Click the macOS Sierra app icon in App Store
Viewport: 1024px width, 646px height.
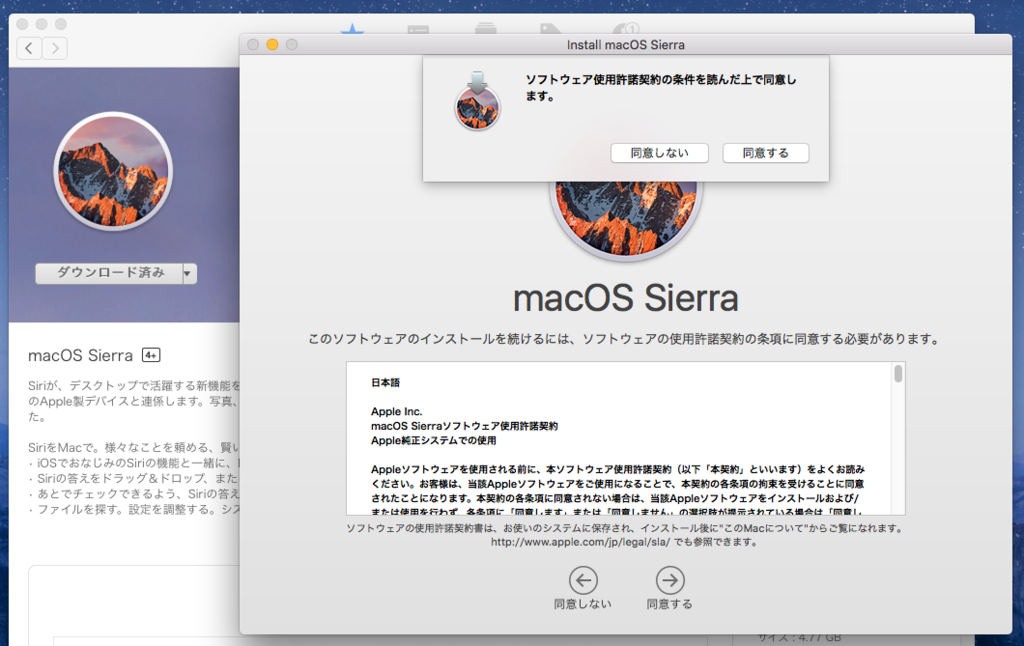click(113, 171)
